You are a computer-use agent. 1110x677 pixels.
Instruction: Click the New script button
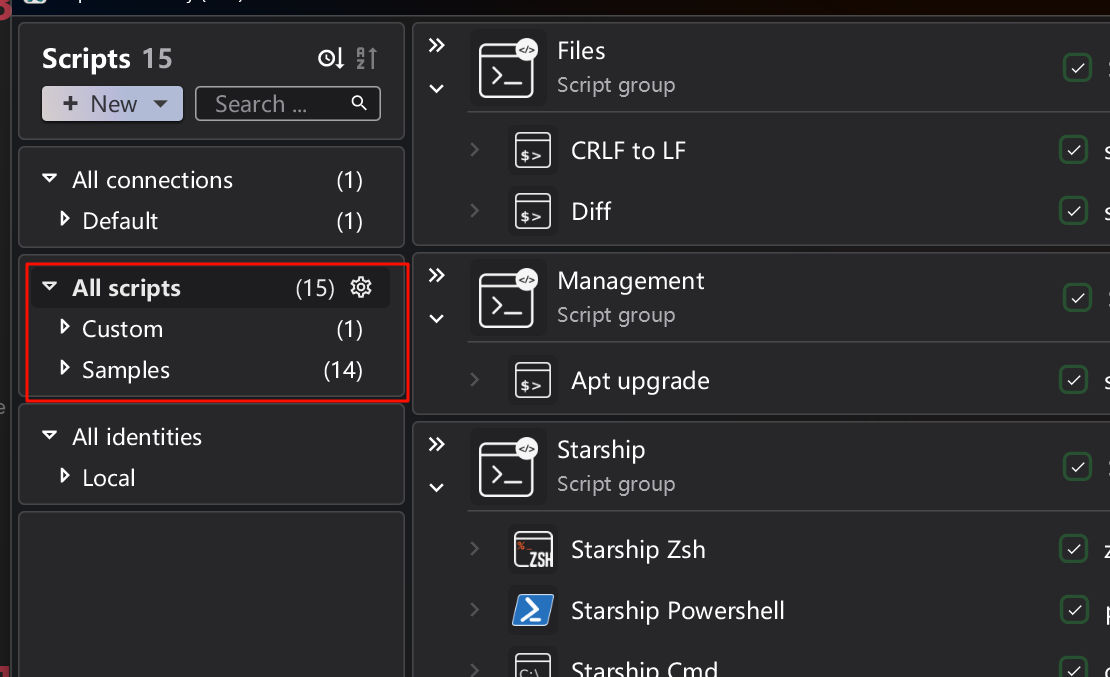coord(100,104)
